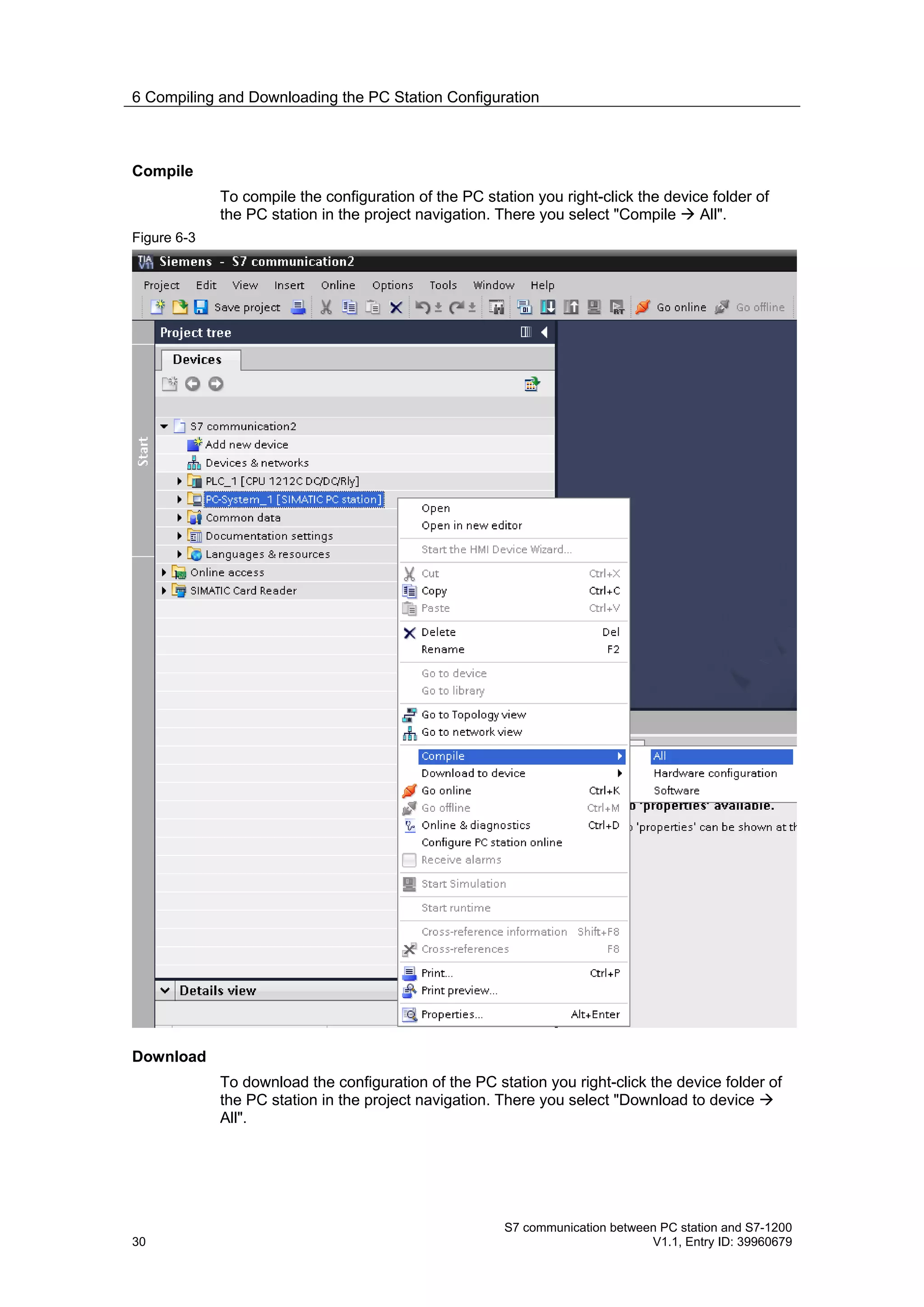Choose Configure PC station online
Viewport: 924px width, 1307px height.
click(491, 842)
